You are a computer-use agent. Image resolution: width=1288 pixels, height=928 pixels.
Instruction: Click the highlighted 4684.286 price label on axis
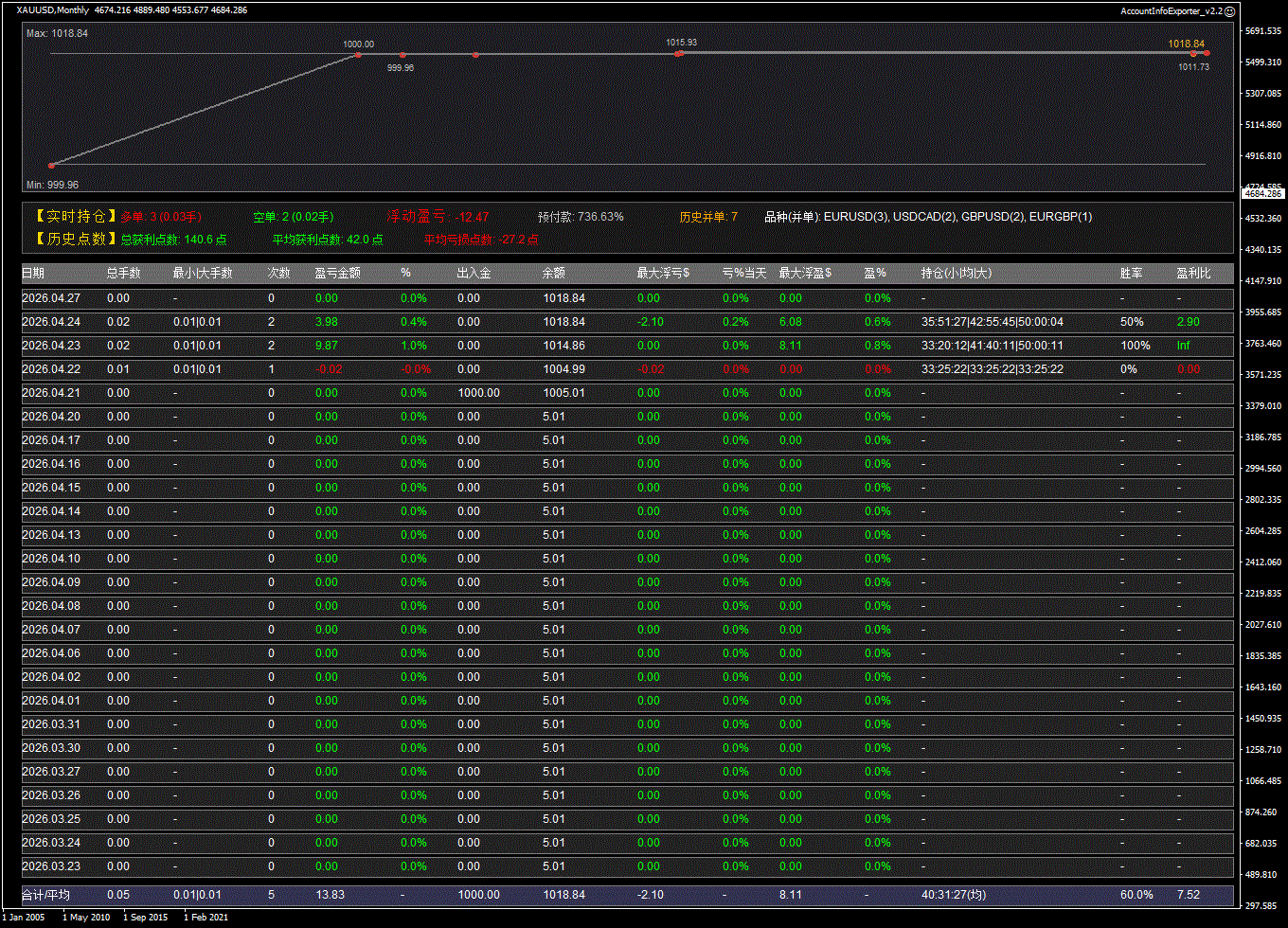pyautogui.click(x=1262, y=193)
